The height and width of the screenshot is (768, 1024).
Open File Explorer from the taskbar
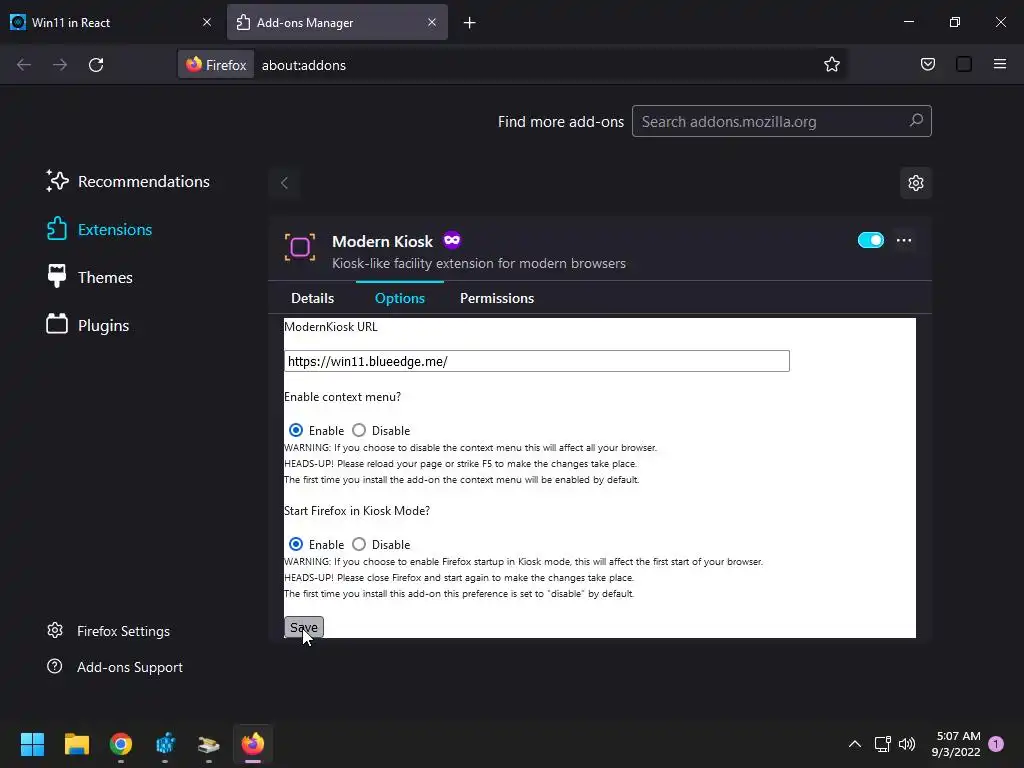[x=76, y=744]
